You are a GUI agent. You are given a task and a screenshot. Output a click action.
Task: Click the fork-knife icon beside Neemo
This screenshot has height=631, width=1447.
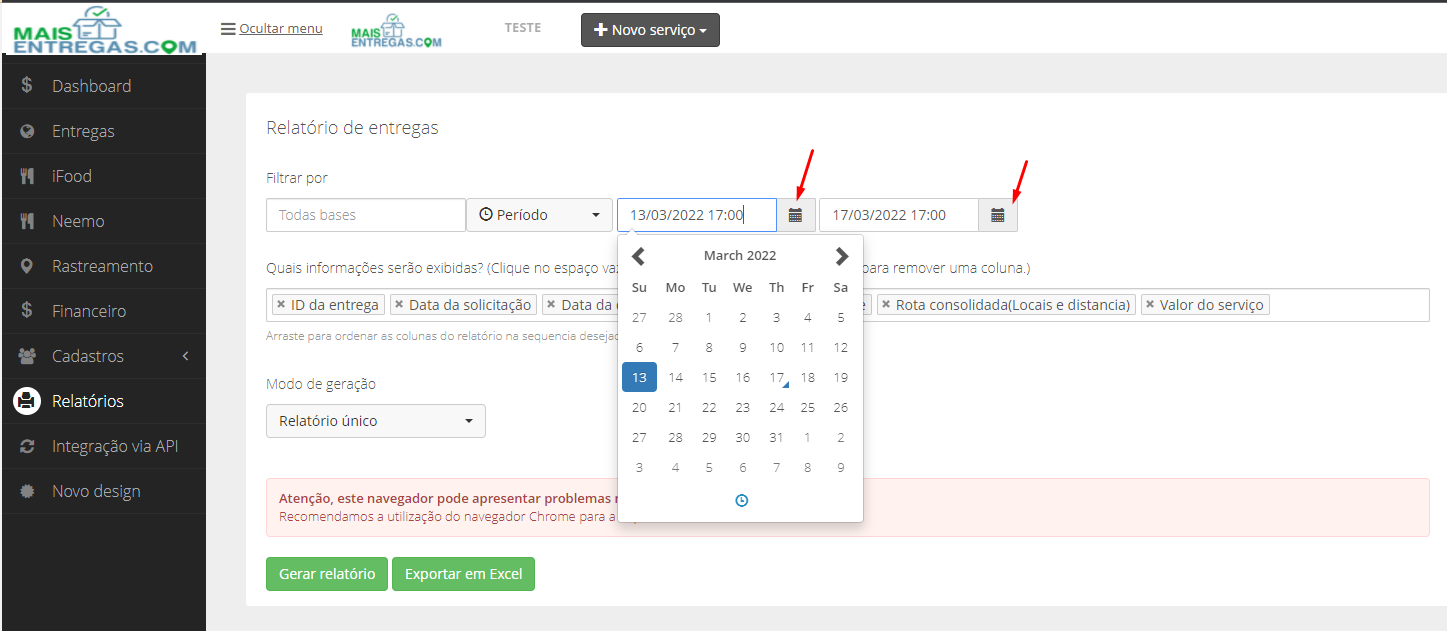pos(27,221)
